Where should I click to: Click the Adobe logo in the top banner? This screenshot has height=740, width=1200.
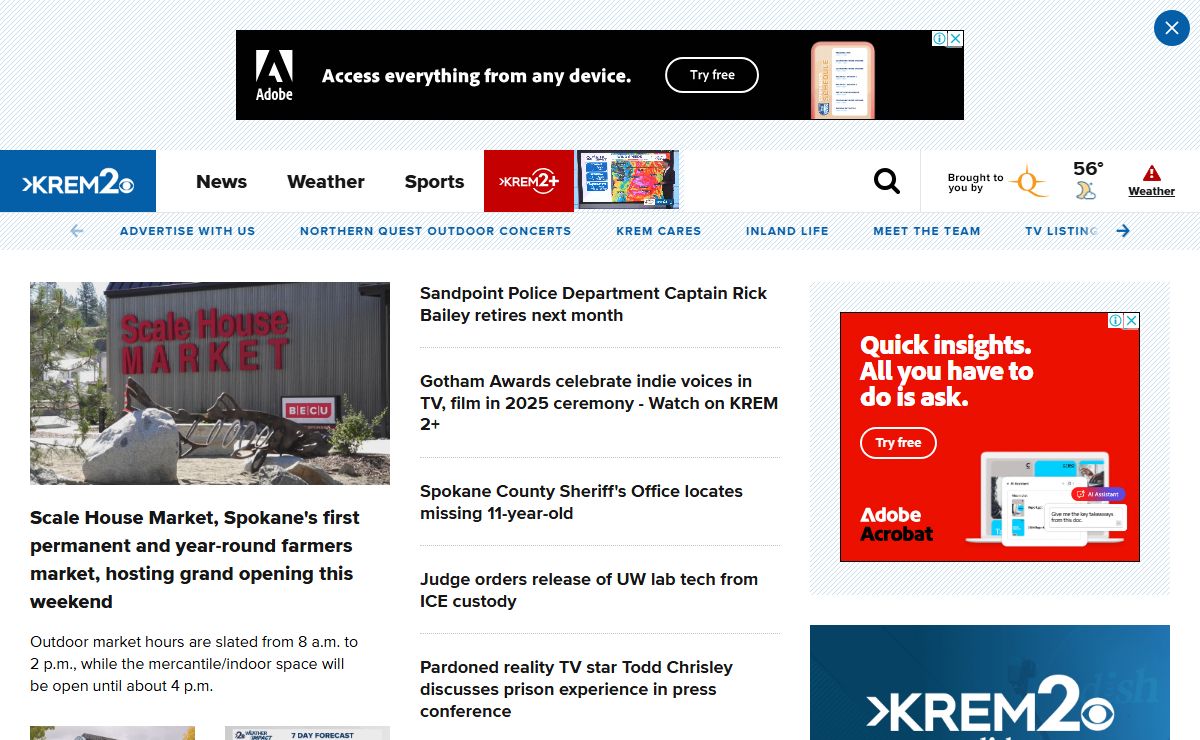tap(274, 75)
